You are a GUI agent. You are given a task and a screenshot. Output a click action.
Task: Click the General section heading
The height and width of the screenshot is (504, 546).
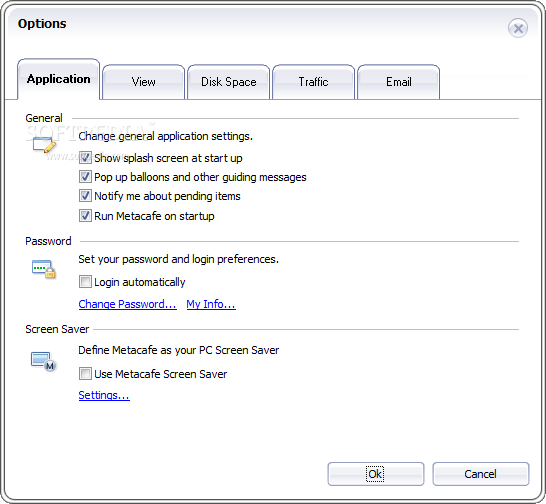44,118
